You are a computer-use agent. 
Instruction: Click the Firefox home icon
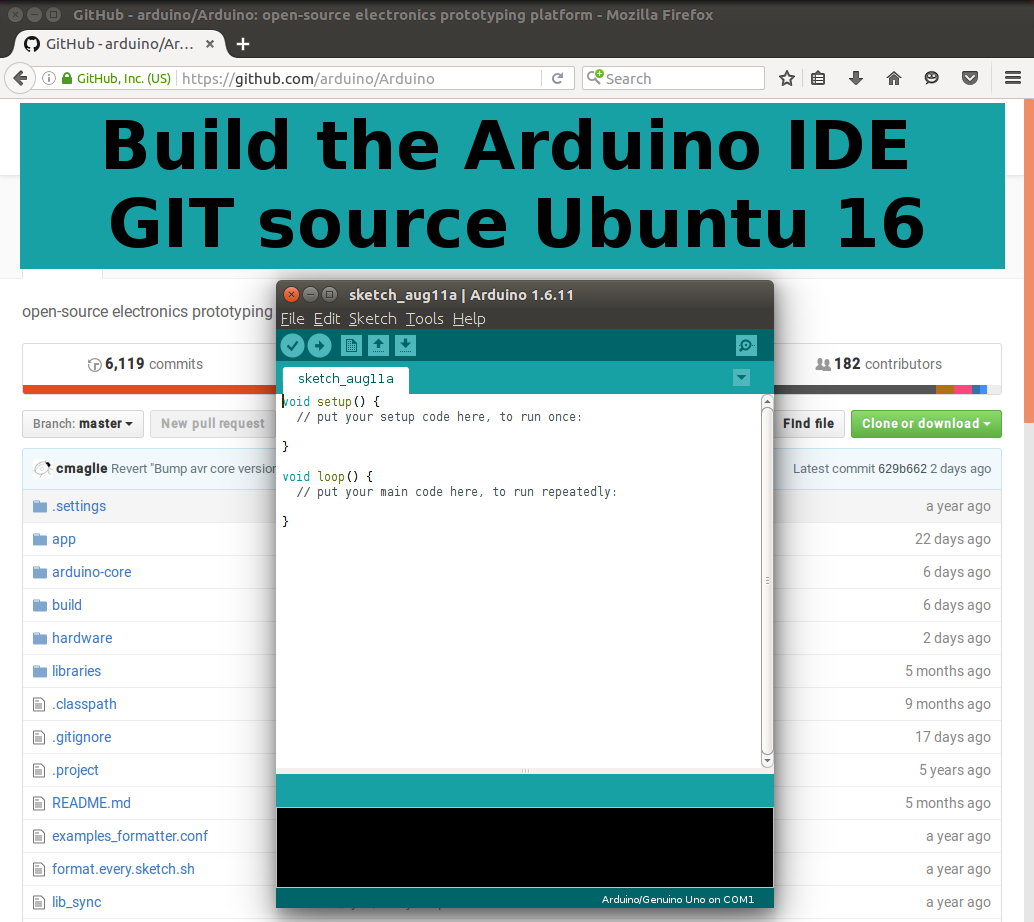[x=894, y=78]
